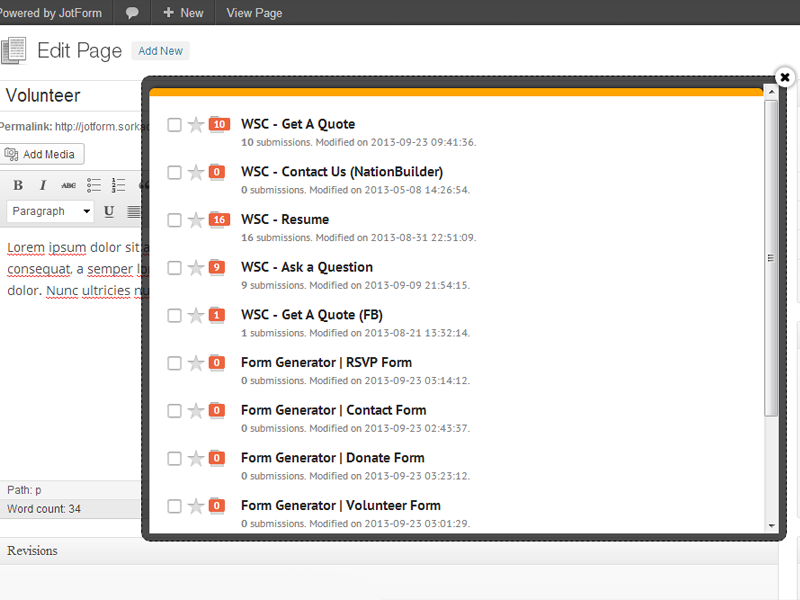Tick the Form Generator | RSVP Form checkbox
This screenshot has height=600, width=800.
(x=174, y=363)
